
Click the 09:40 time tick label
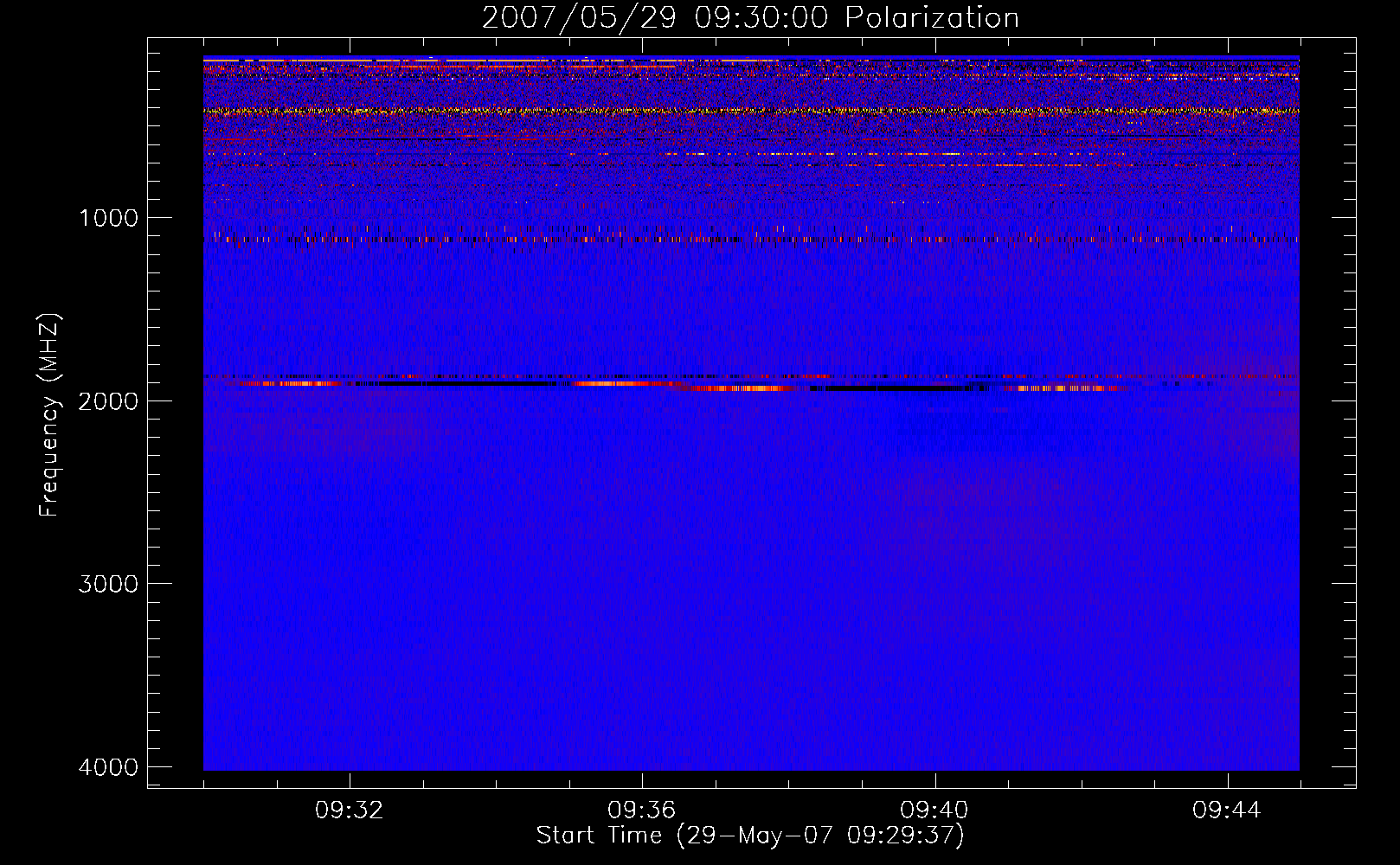click(x=934, y=811)
